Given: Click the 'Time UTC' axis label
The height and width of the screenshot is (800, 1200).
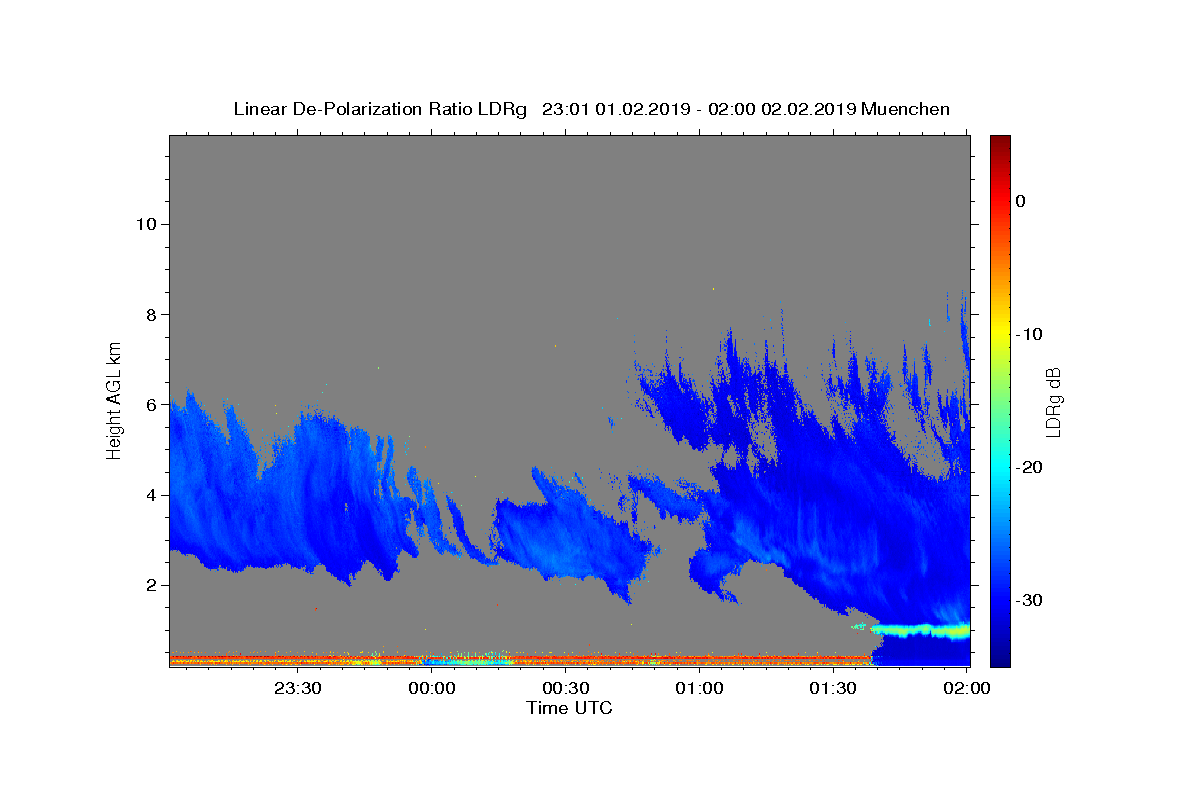Looking at the screenshot, I should pos(569,708).
